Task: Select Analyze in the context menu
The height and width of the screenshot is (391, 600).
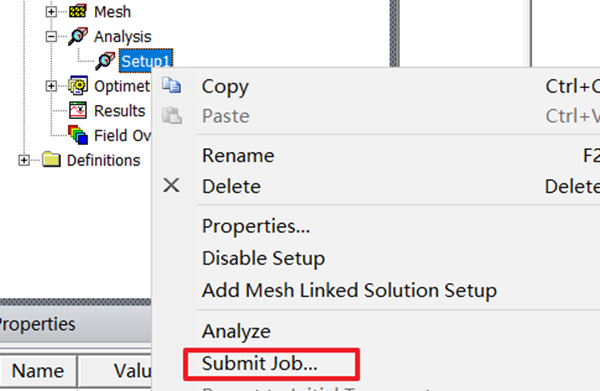Action: pos(236,331)
